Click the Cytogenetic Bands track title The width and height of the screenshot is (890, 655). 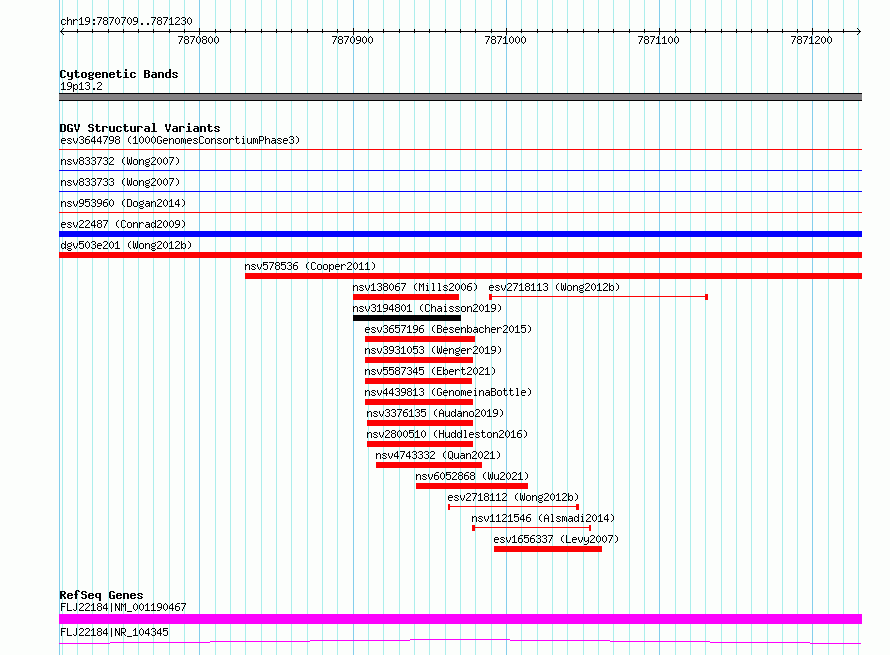(119, 74)
